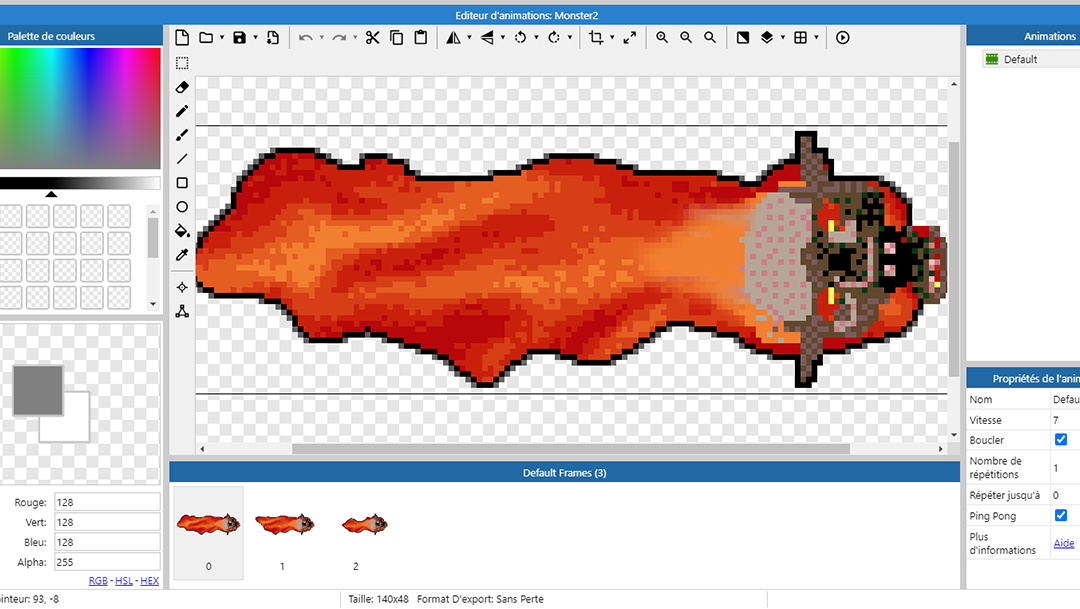This screenshot has height=609, width=1080.
Task: Zoom out with the minus magnifier
Action: [686, 37]
